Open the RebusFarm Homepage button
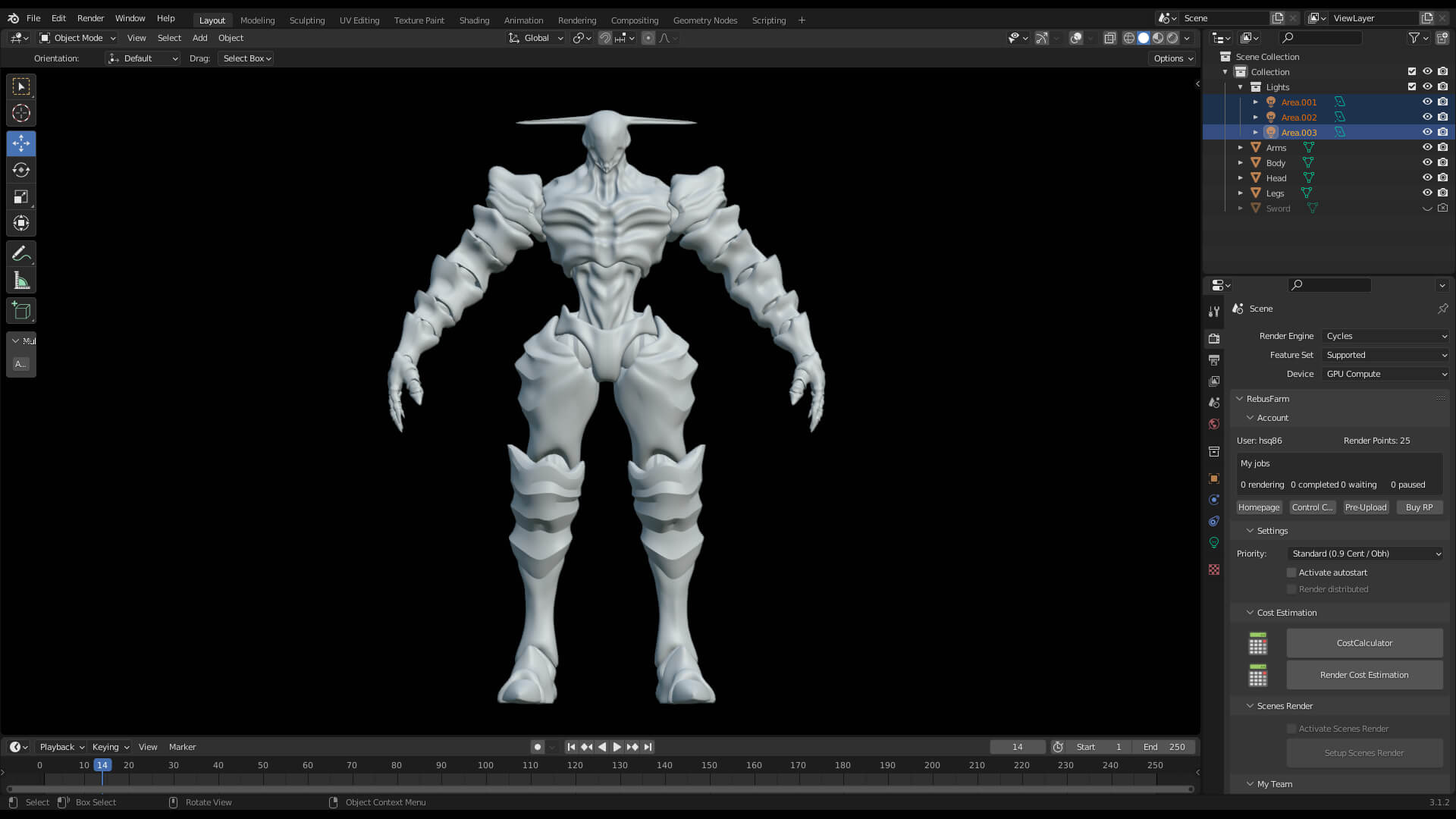 tap(1259, 507)
